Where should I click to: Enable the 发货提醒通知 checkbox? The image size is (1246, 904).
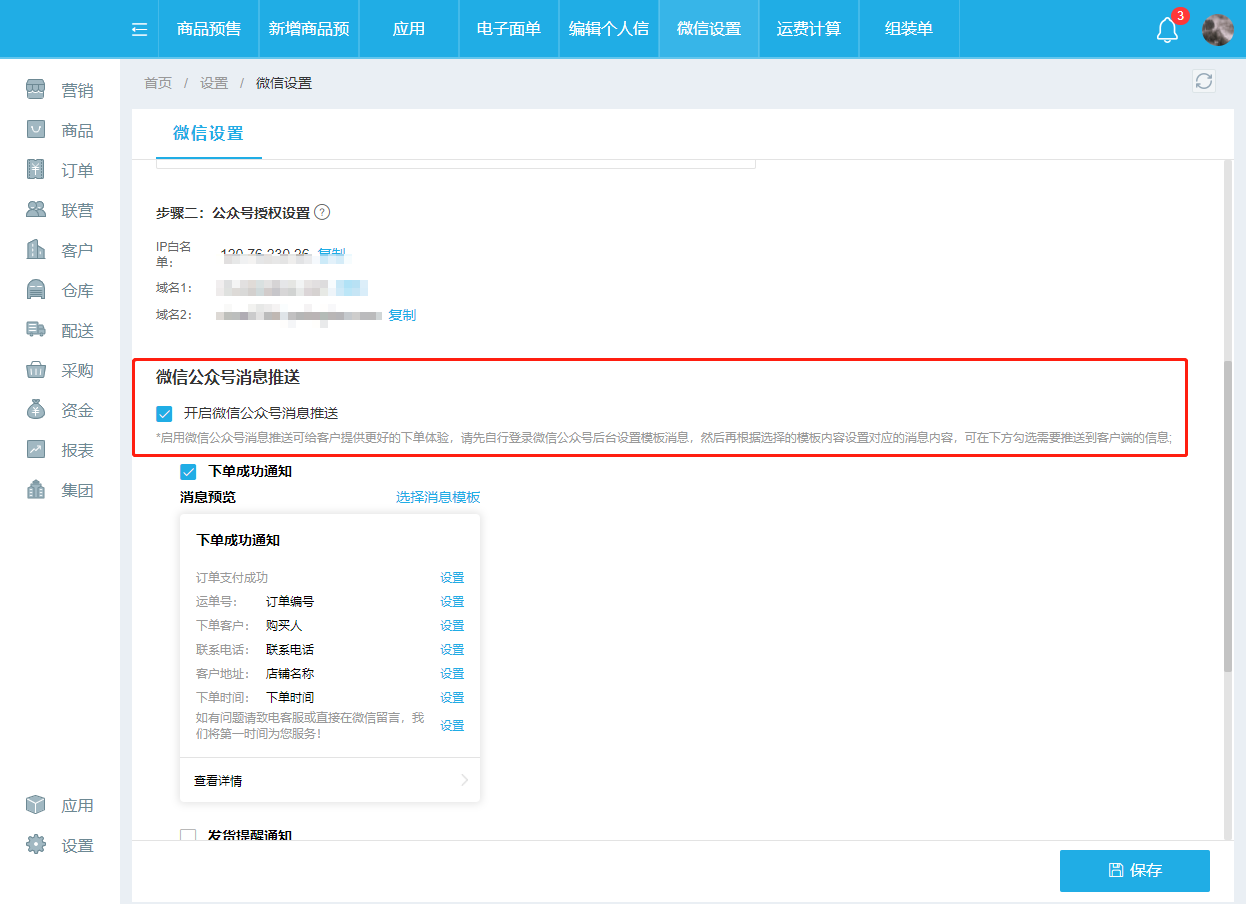[x=187, y=835]
